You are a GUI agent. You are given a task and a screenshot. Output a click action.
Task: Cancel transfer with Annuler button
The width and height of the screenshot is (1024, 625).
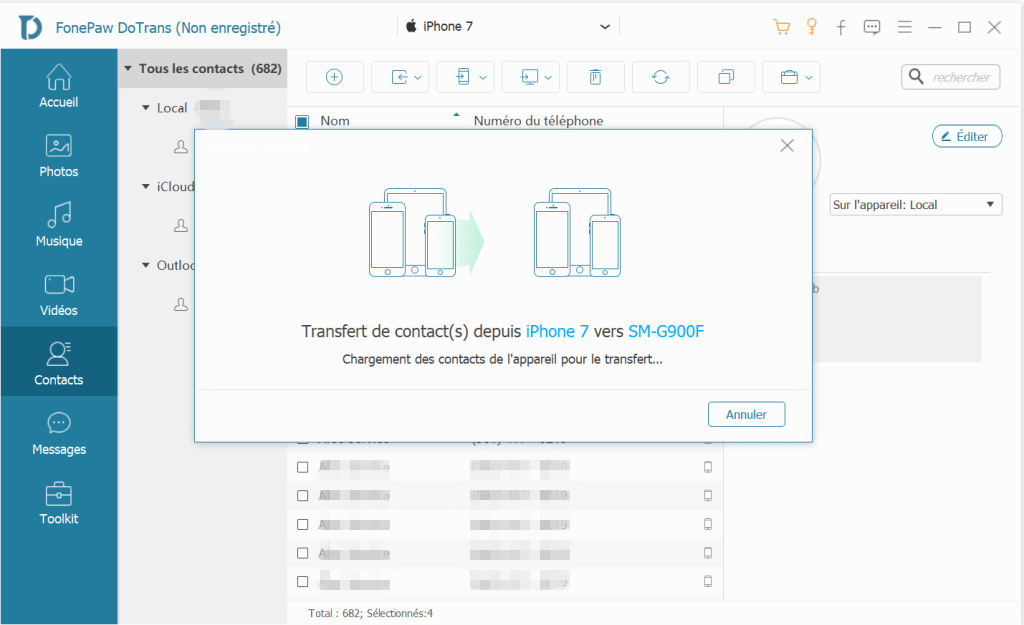click(x=746, y=414)
